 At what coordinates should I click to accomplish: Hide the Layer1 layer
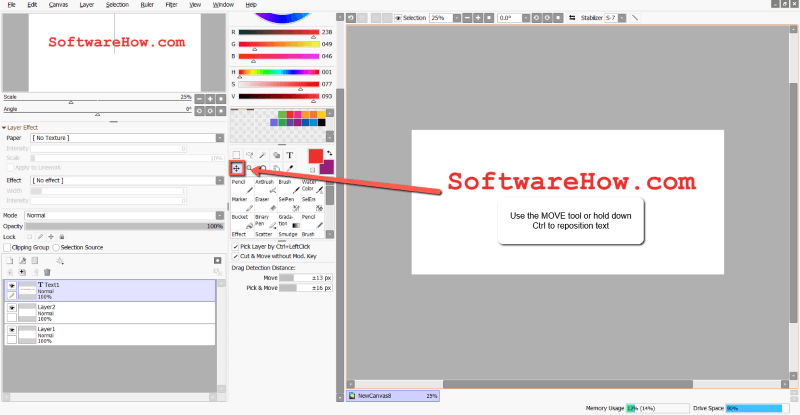click(12, 330)
